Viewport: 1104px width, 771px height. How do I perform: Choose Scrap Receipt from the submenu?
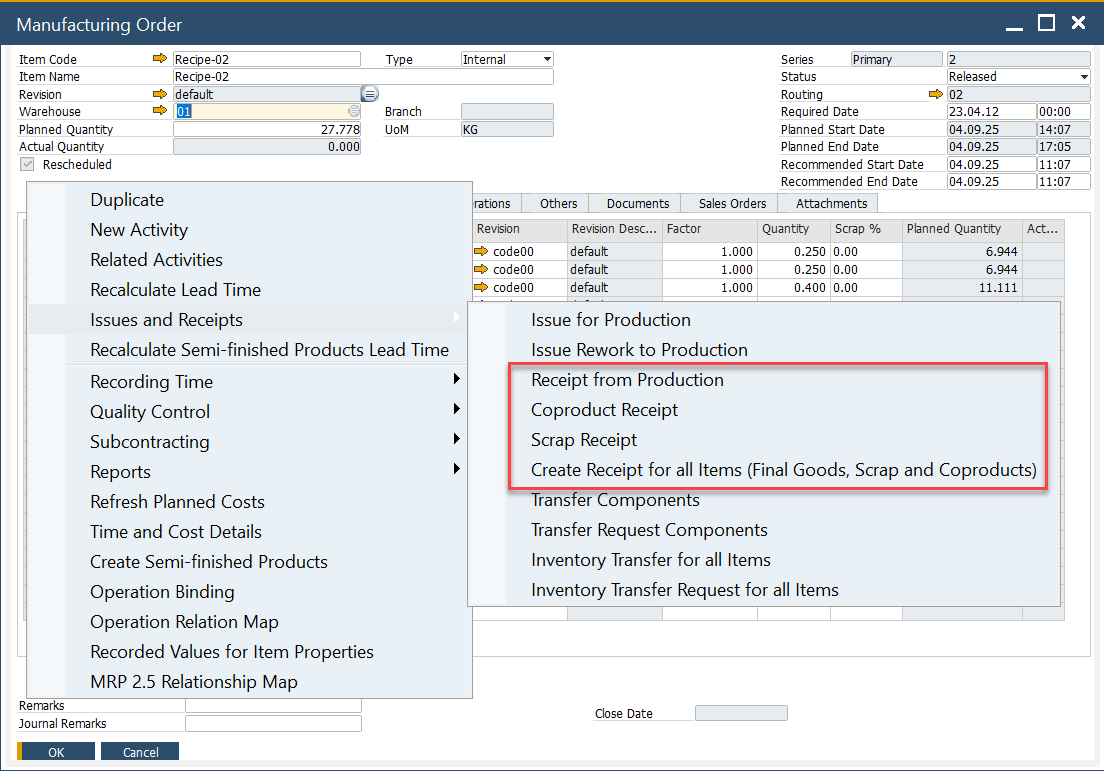[x=584, y=440]
